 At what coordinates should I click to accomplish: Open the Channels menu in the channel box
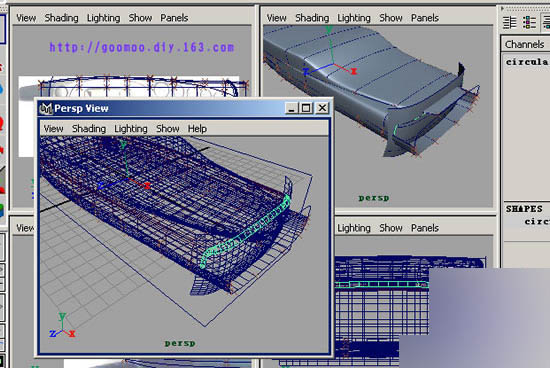pos(524,44)
